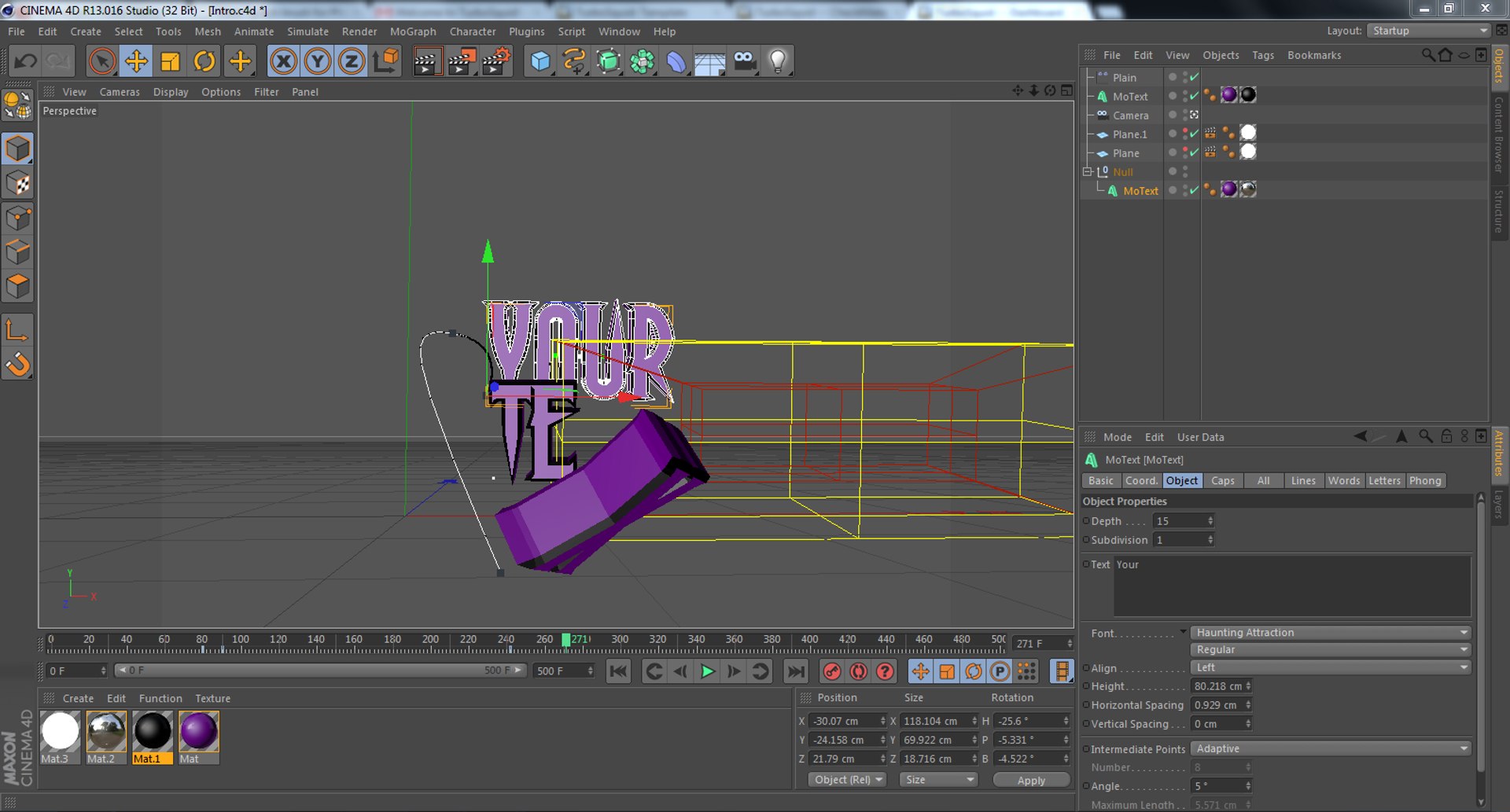Toggle Autokeying button in timeline controls
The image size is (1510, 812).
(859, 671)
